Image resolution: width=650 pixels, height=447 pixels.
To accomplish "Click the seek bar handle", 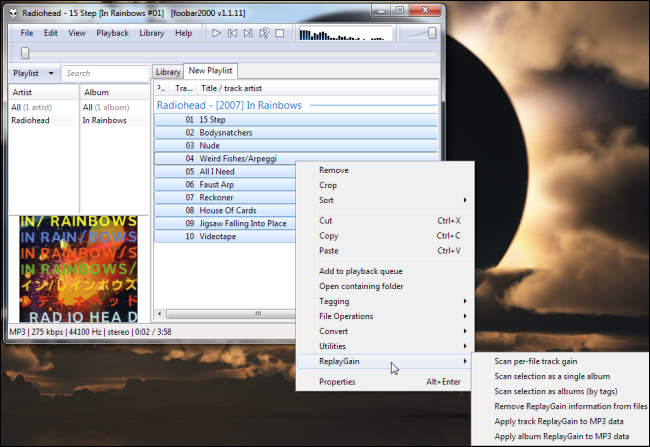I will tap(25, 53).
